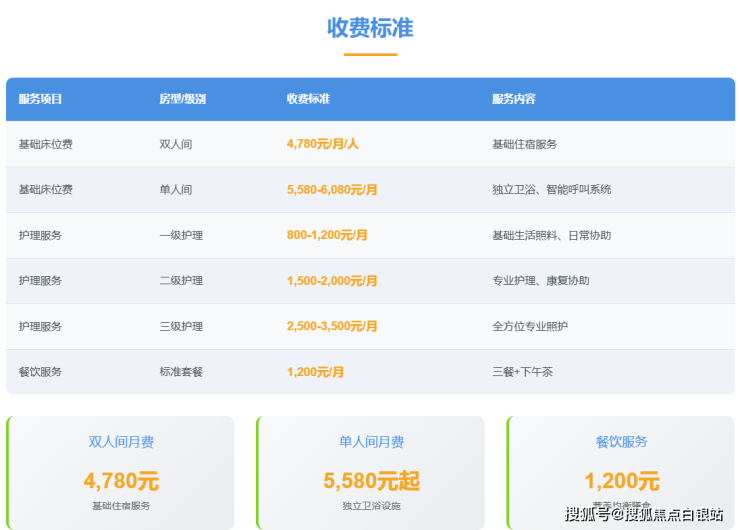Click the 搜狐号 watermark text
The image size is (740, 530).
588,514
